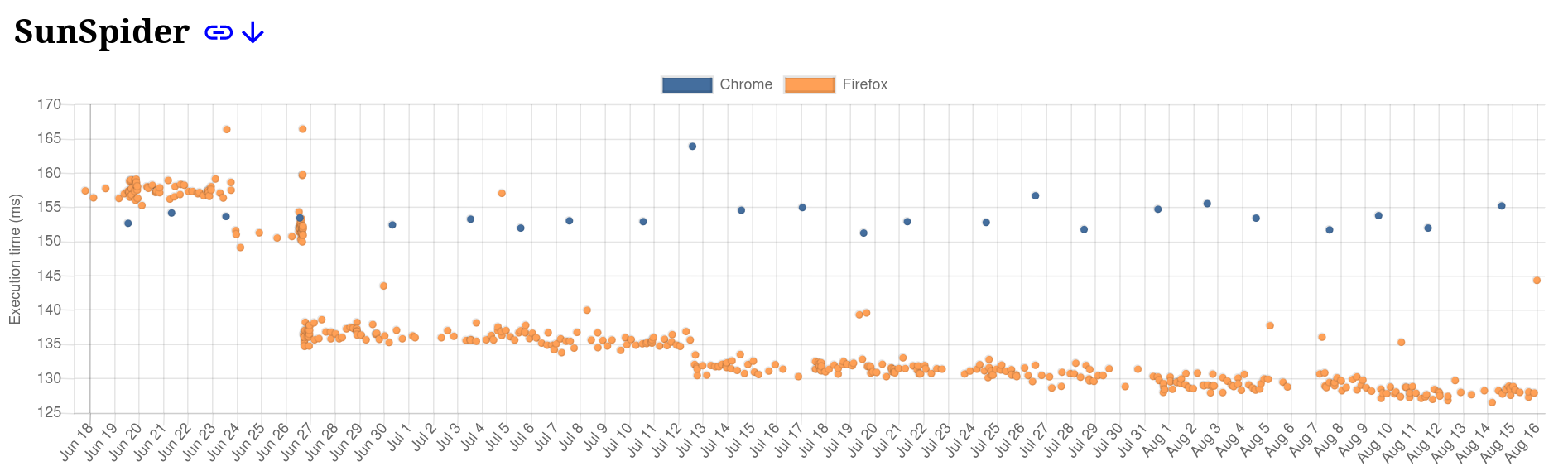This screenshot has height=471, width=1568.
Task: Click Firefox point at 140 ms on Jul 8
Action: (587, 310)
